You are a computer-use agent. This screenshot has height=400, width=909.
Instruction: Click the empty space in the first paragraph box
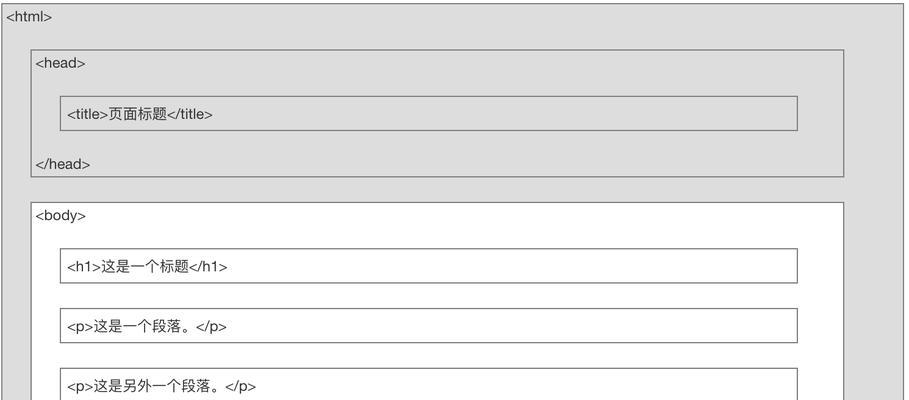click(x=512, y=326)
